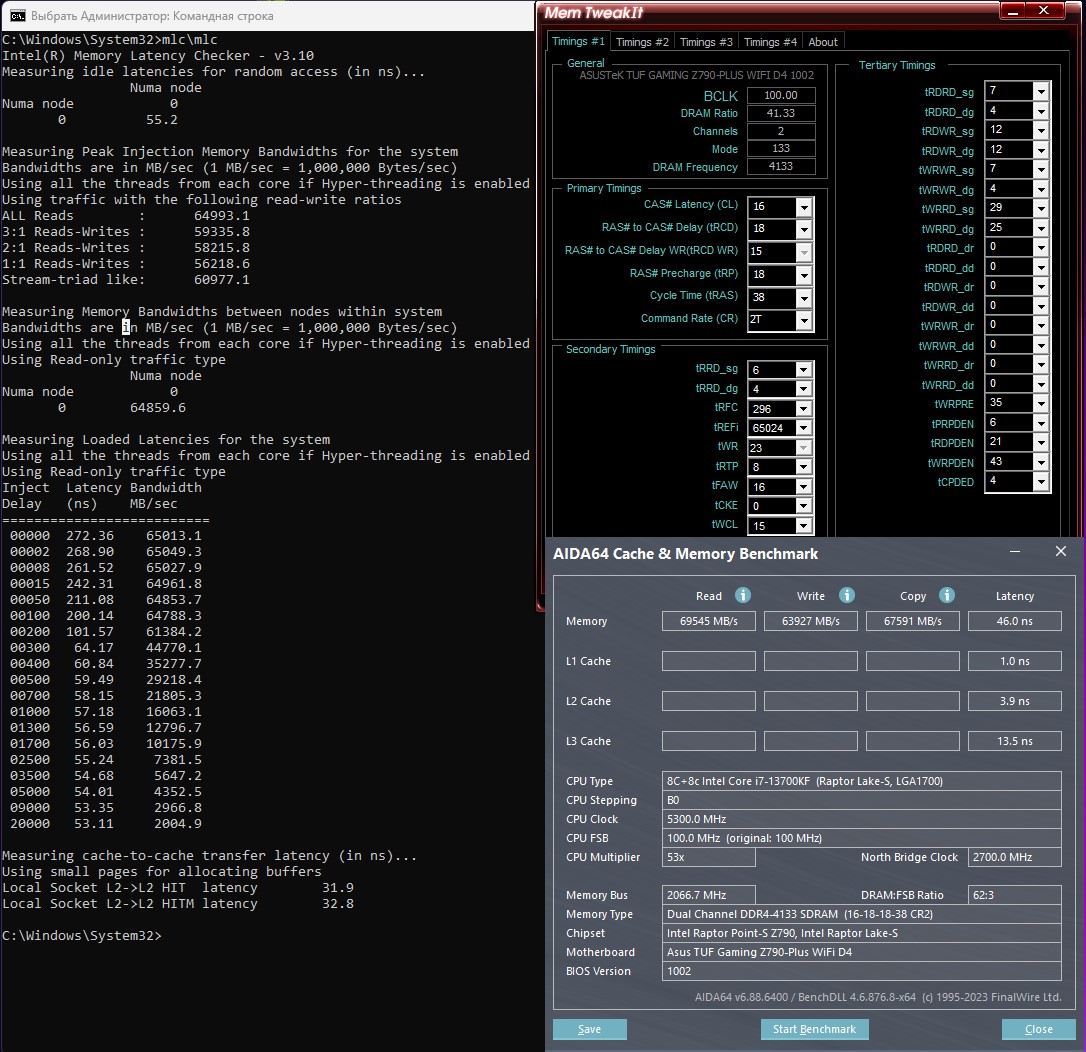Screen dimensions: 1086x1052
Task: Open tRFC dropdown
Action: tap(803, 409)
